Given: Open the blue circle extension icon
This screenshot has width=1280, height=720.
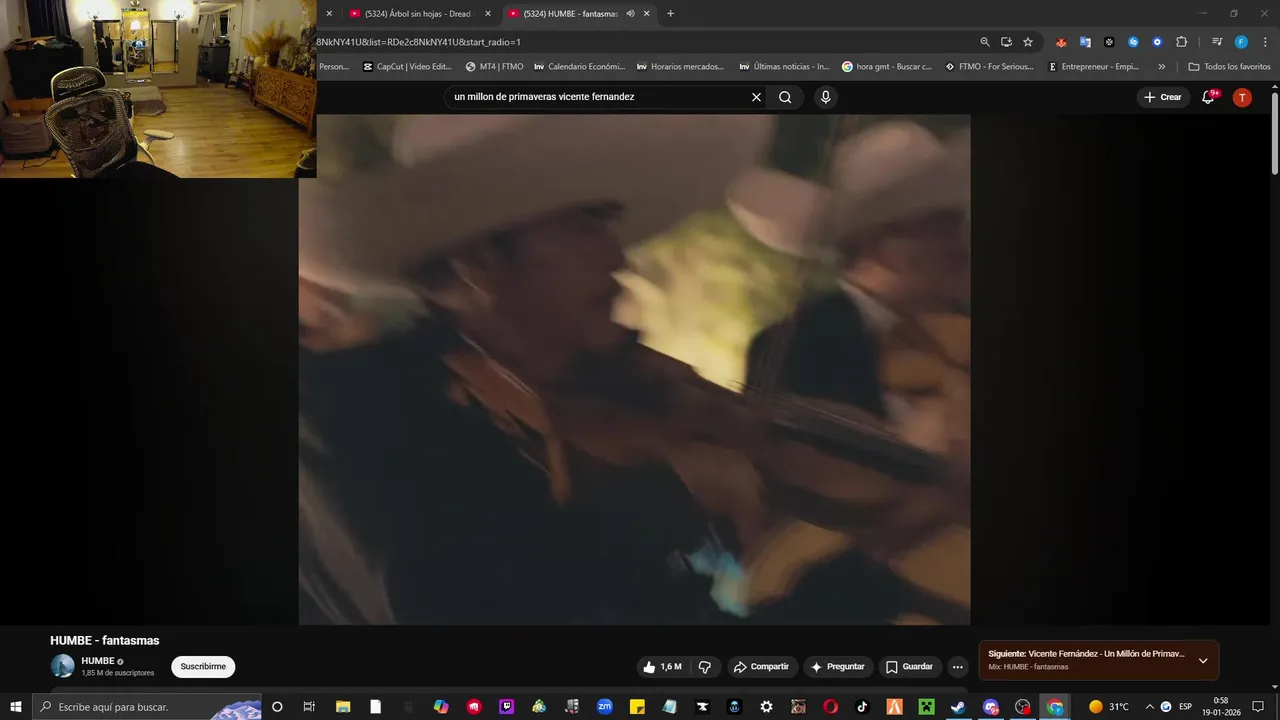Looking at the screenshot, I should pyautogui.click(x=1157, y=42).
